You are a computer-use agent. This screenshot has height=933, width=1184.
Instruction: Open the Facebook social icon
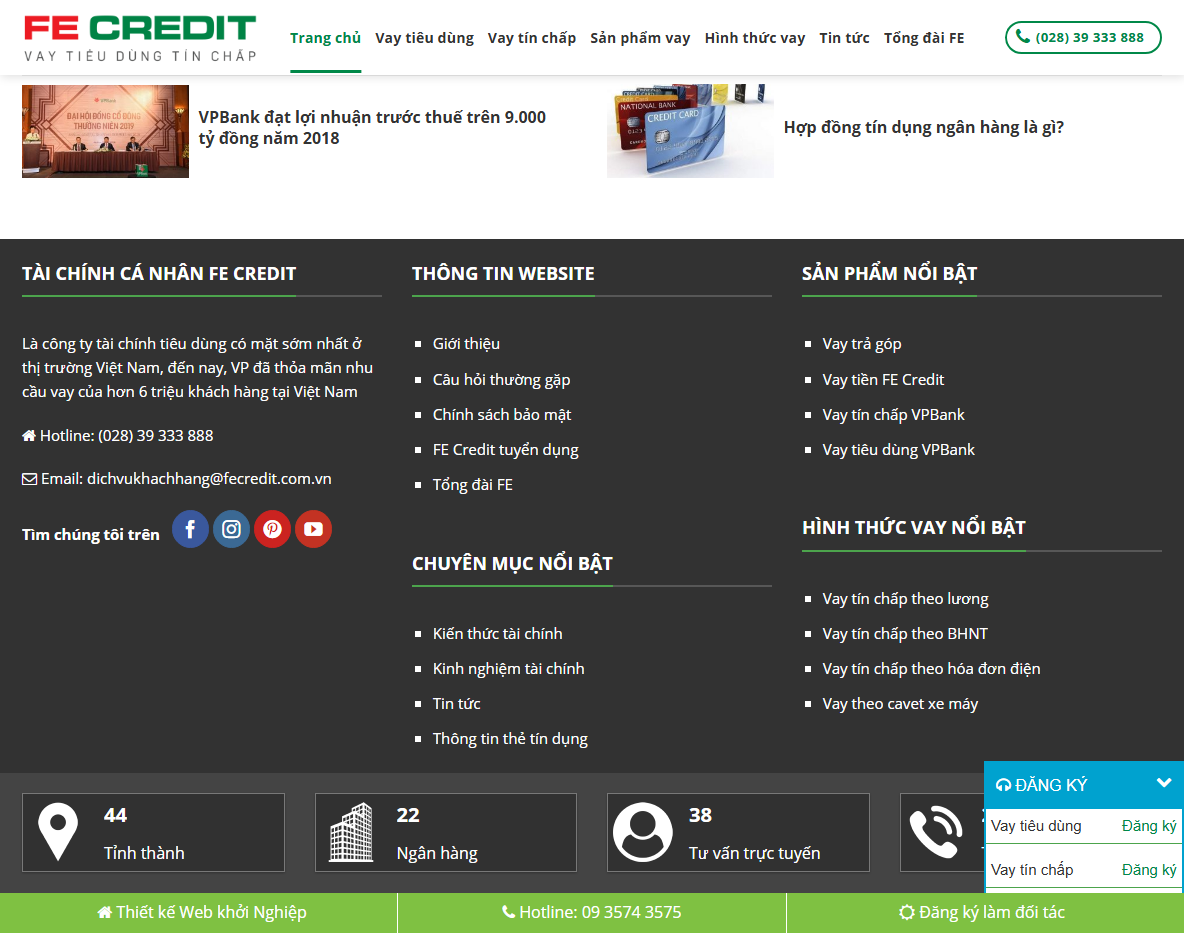[x=190, y=529]
